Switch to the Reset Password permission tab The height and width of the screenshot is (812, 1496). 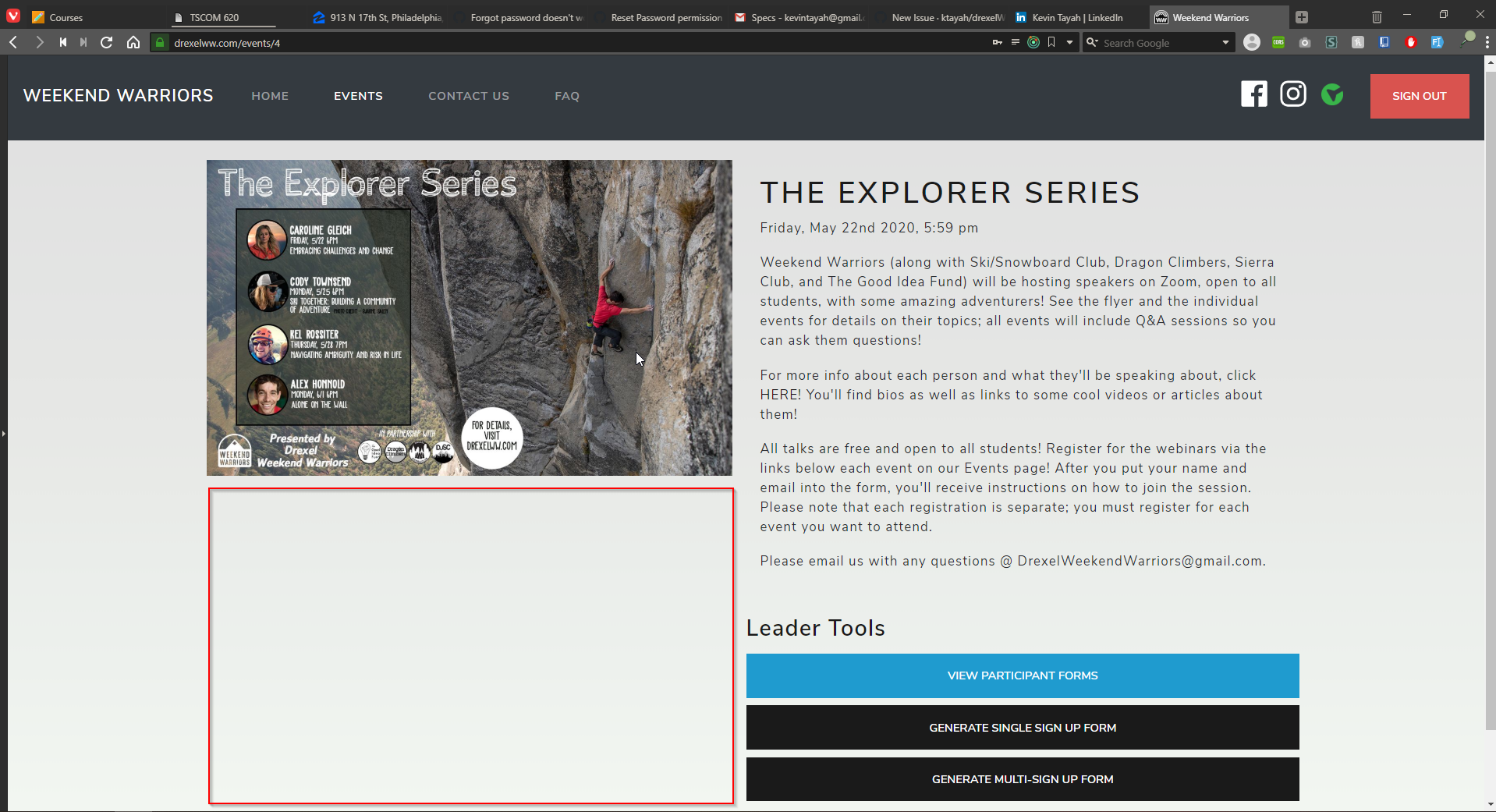pyautogui.click(x=658, y=17)
